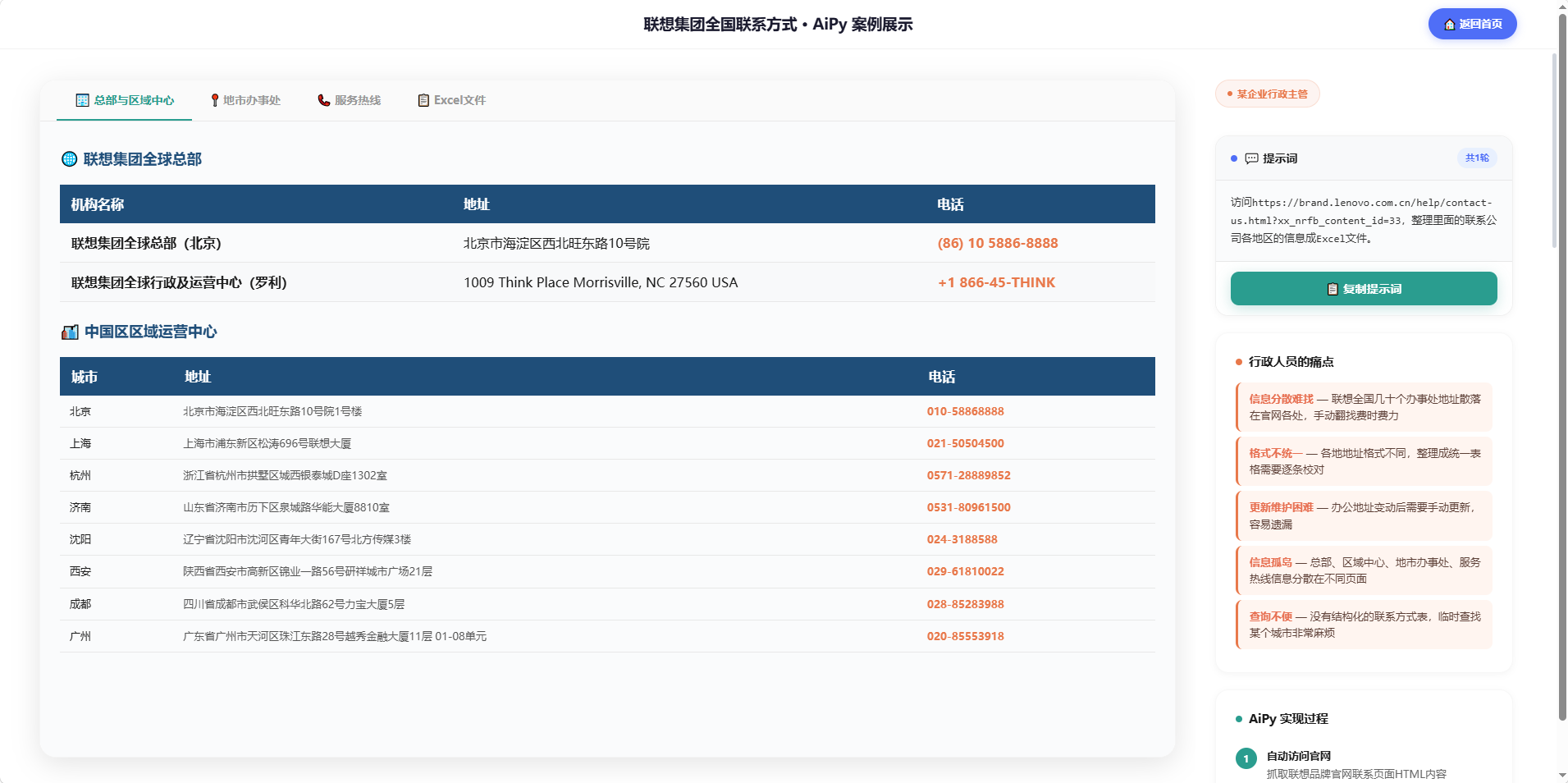Click address 1009 Think Place Morrisville
Viewport: 1568px width, 783px height.
point(601,282)
